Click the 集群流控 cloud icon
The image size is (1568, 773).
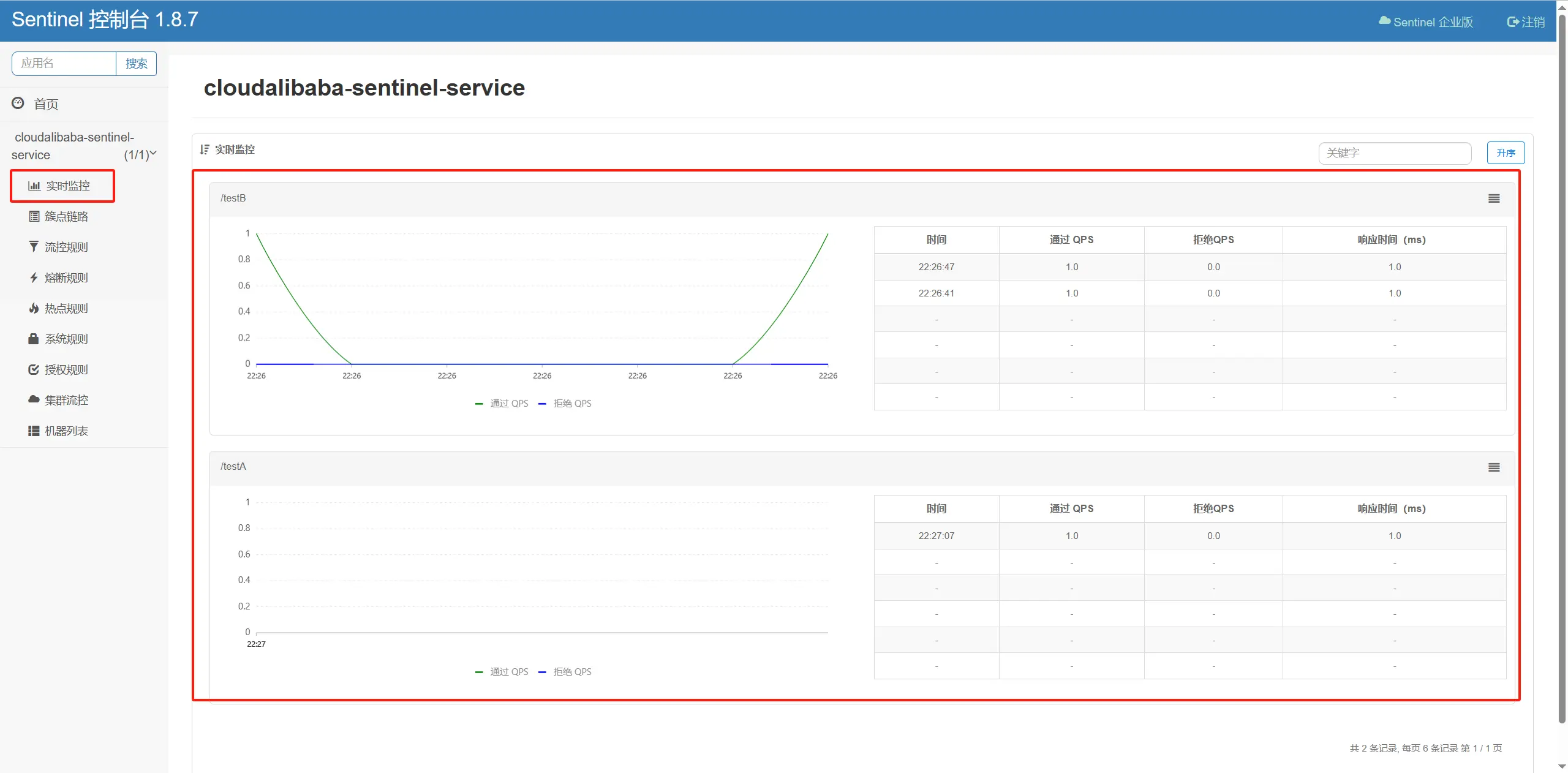pyautogui.click(x=34, y=399)
